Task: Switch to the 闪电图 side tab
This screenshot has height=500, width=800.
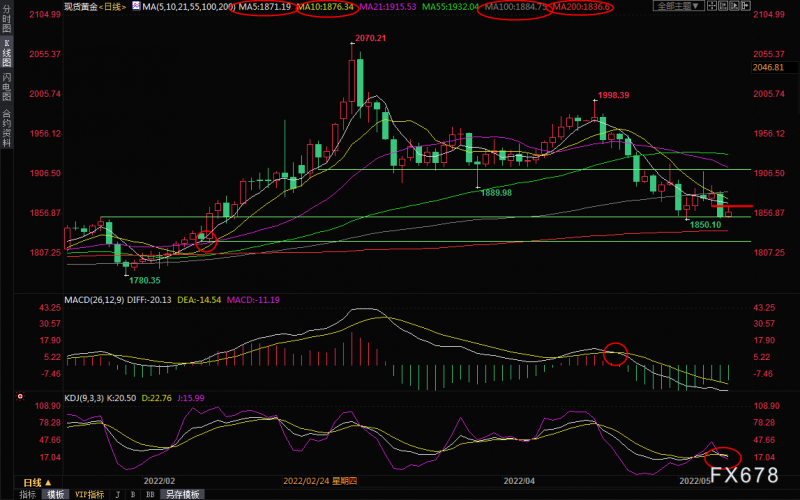Action: pos(7,87)
